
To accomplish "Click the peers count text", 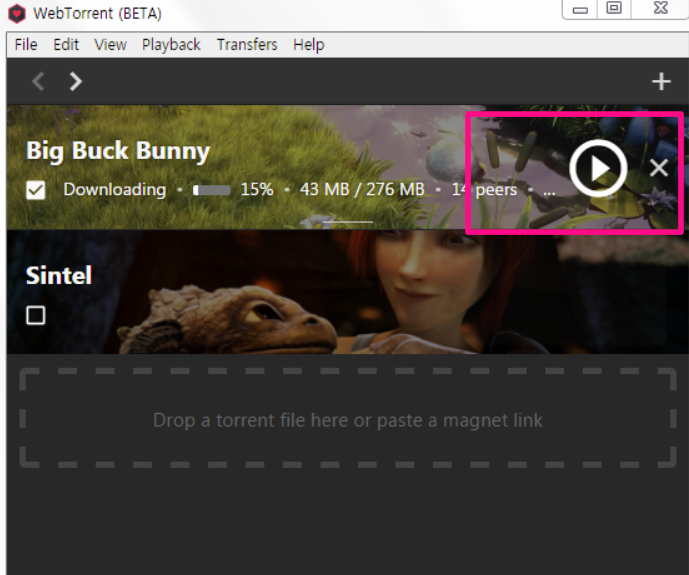I will (484, 189).
